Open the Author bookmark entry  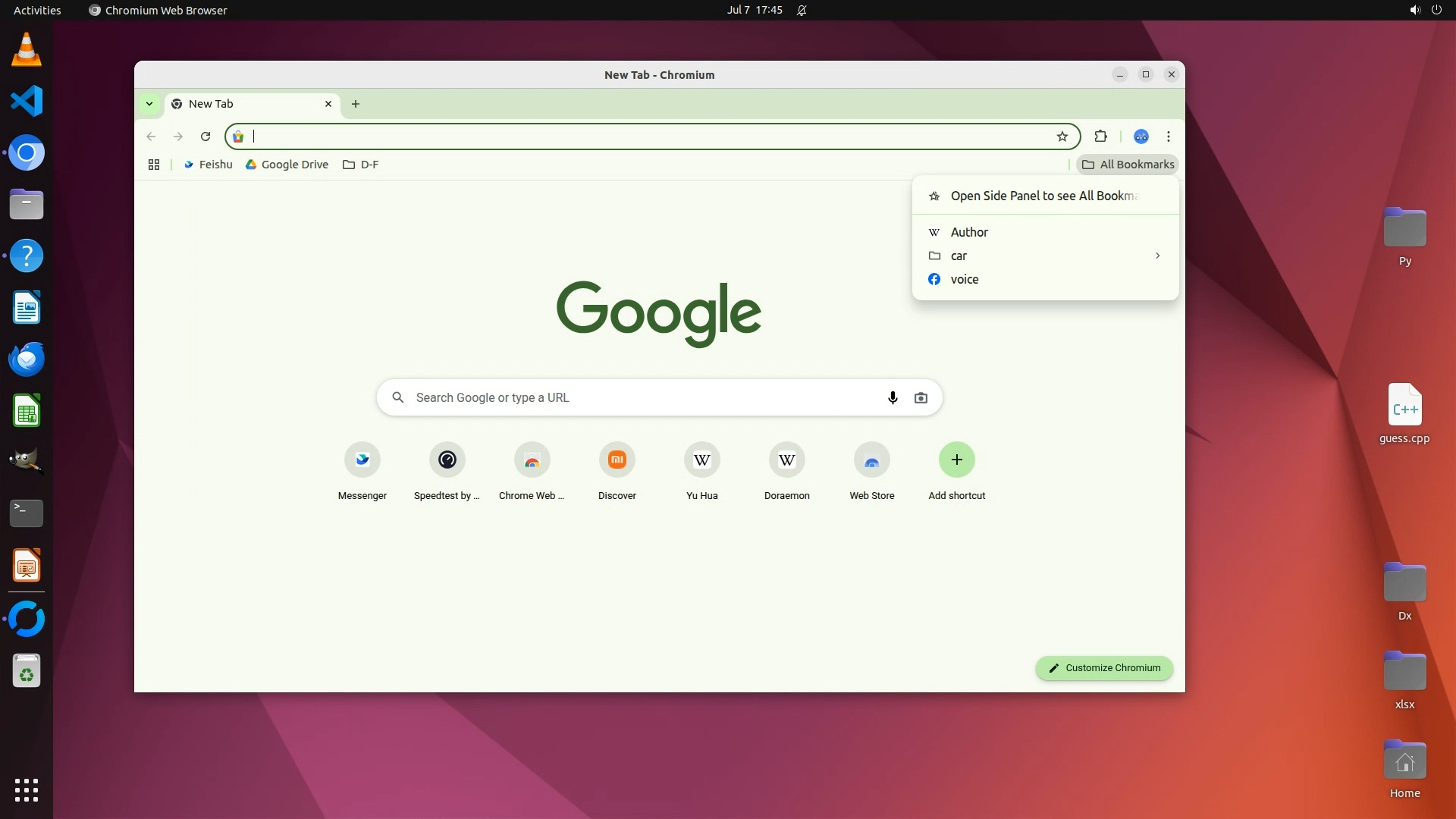[x=969, y=232]
